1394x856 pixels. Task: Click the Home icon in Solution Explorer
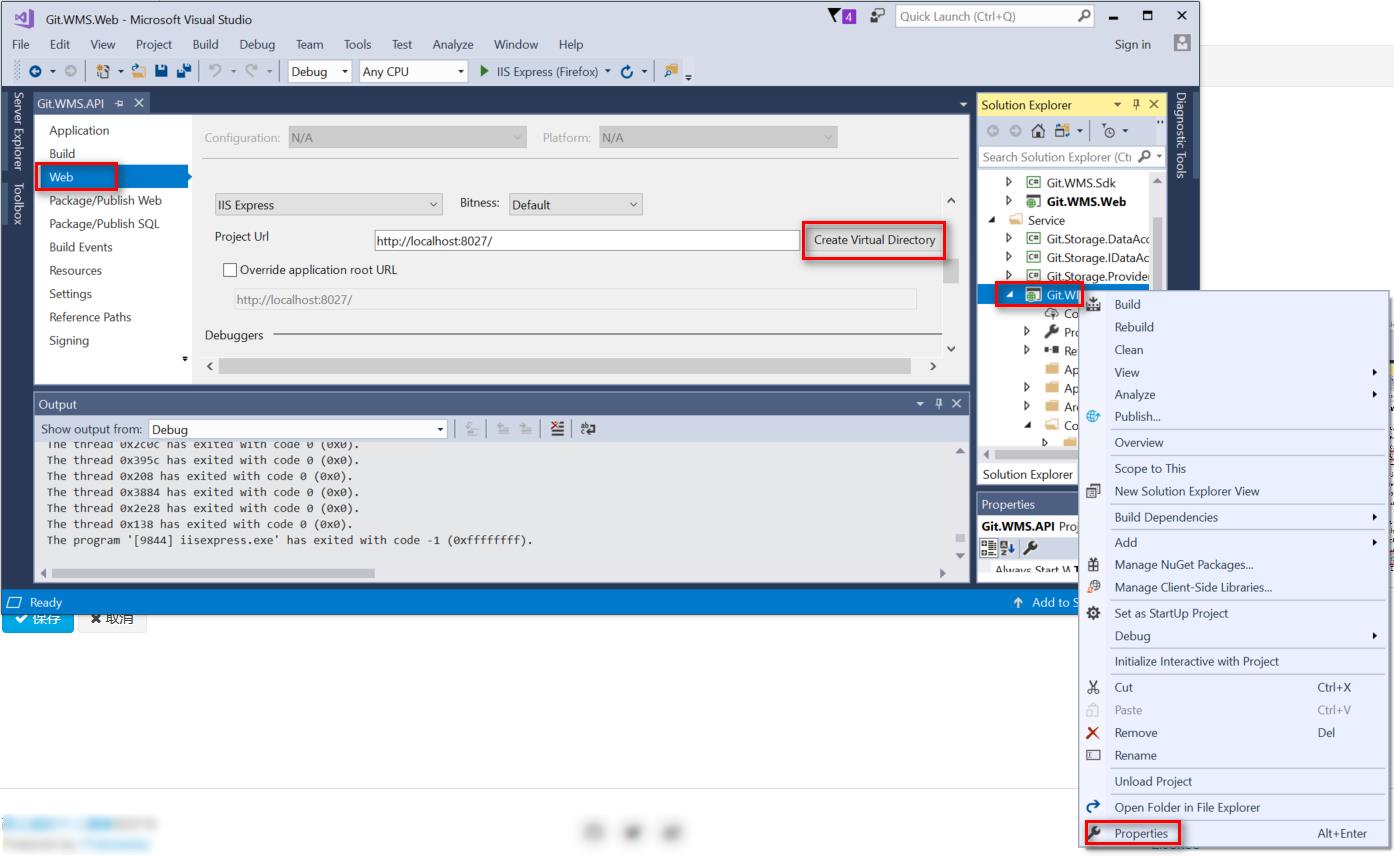click(x=1038, y=131)
